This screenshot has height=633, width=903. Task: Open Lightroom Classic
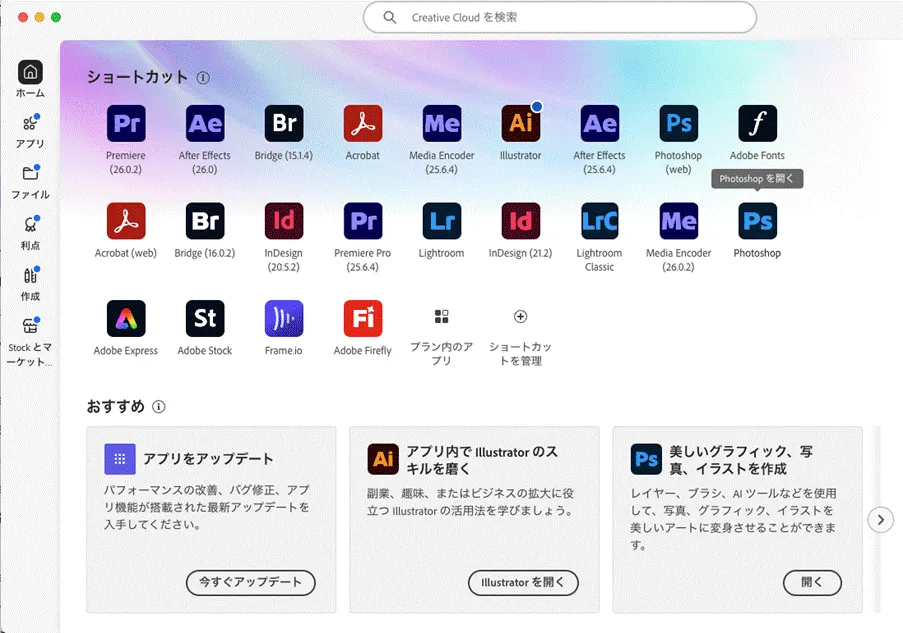[599, 221]
